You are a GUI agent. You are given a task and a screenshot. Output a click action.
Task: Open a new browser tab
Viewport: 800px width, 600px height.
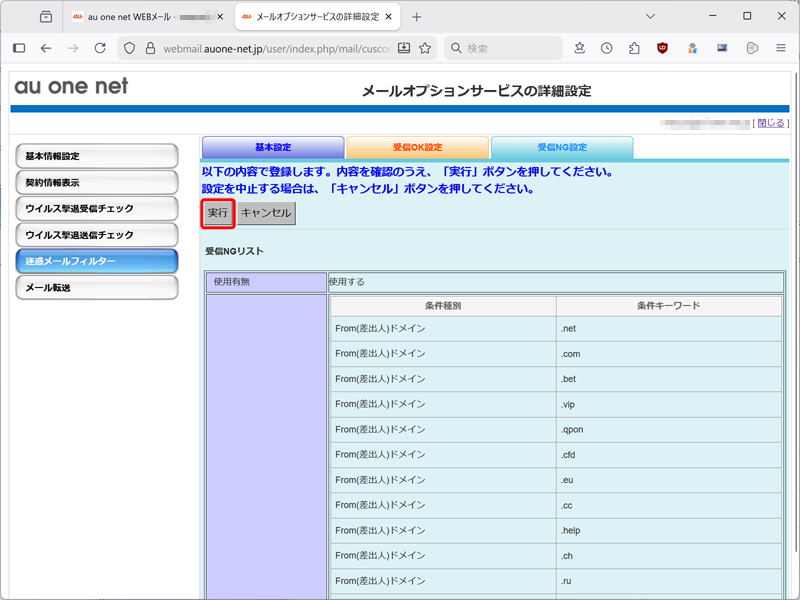tap(417, 16)
